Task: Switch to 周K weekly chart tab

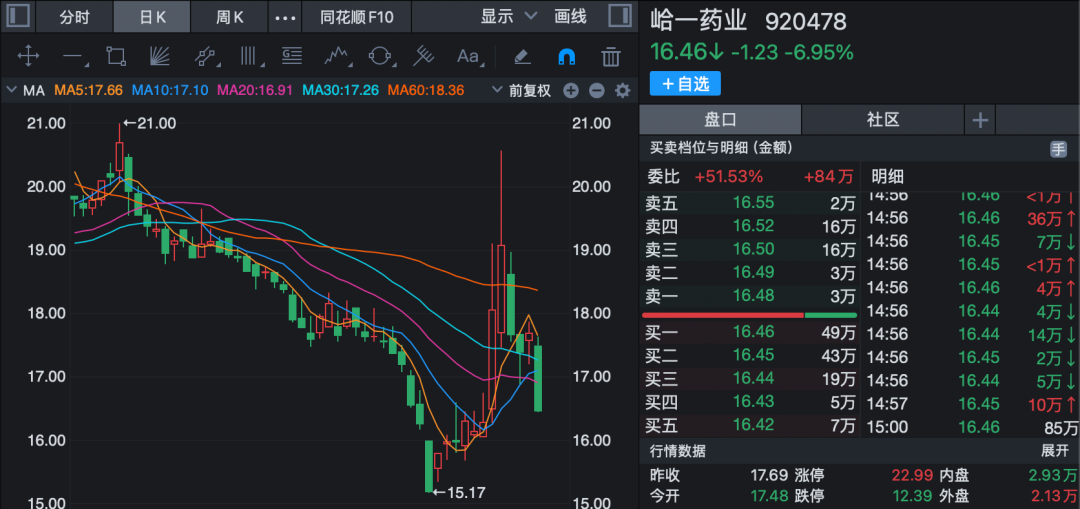Action: [230, 17]
